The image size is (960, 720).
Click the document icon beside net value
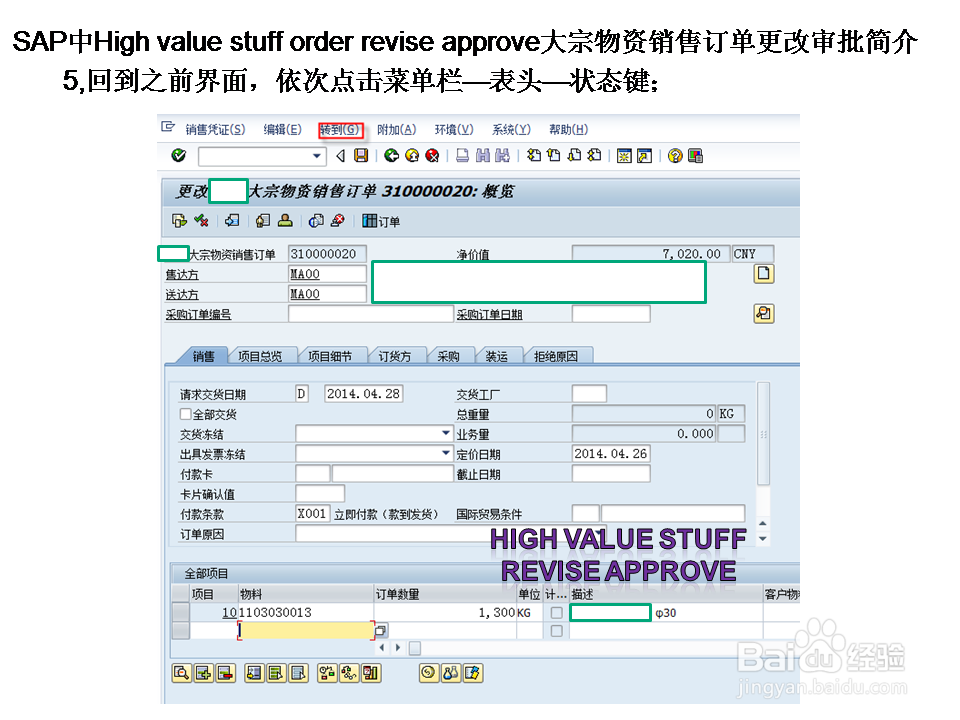763,273
